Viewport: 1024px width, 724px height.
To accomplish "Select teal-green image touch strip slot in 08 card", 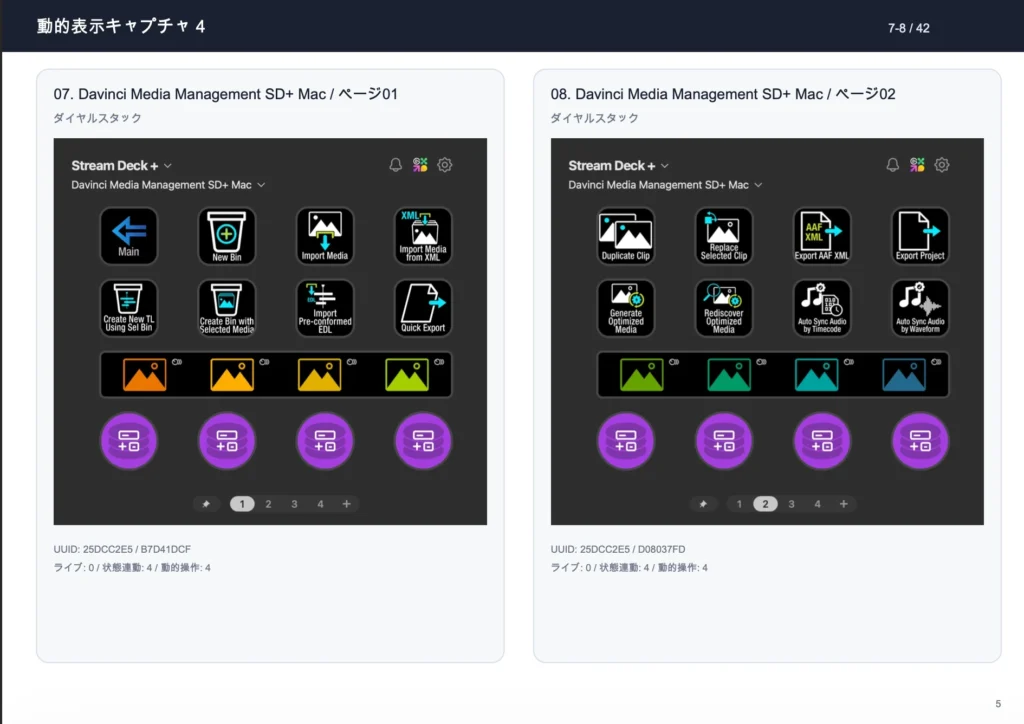I will 729,375.
